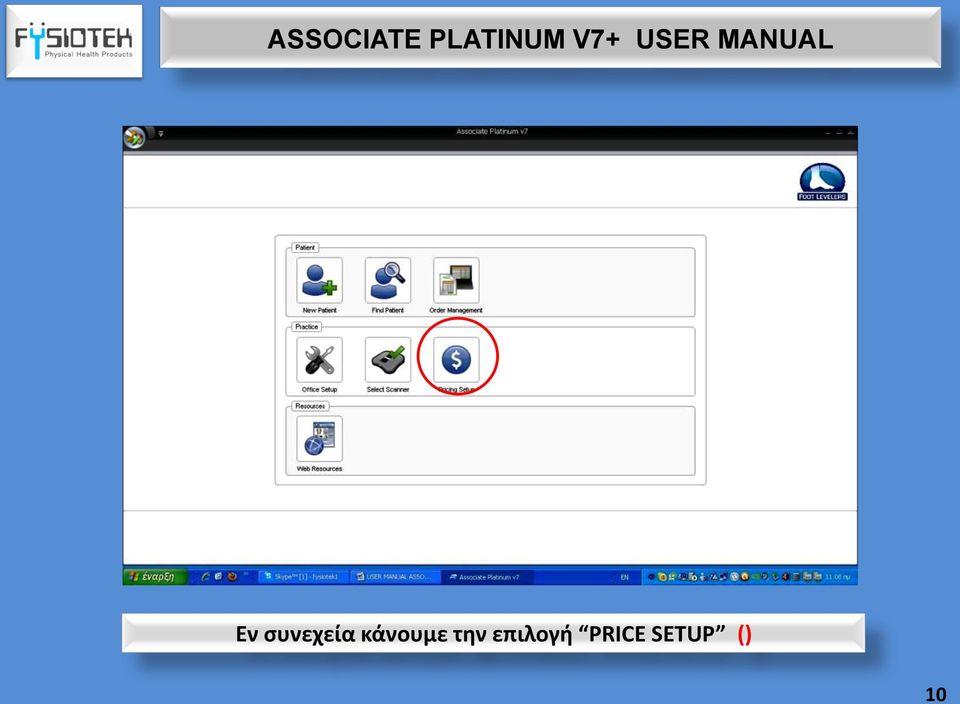The image size is (960, 704).
Task: Minimize the Associate Platinum v7 window
Action: (x=828, y=132)
